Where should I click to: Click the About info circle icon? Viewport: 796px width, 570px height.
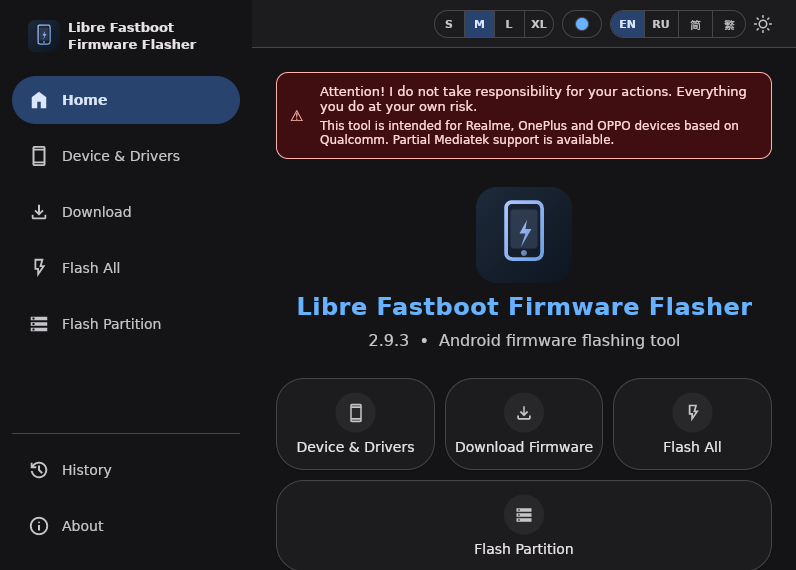click(x=39, y=526)
